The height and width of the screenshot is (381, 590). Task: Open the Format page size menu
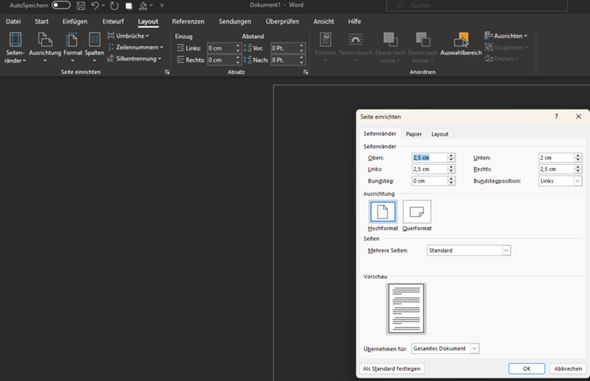coord(73,48)
